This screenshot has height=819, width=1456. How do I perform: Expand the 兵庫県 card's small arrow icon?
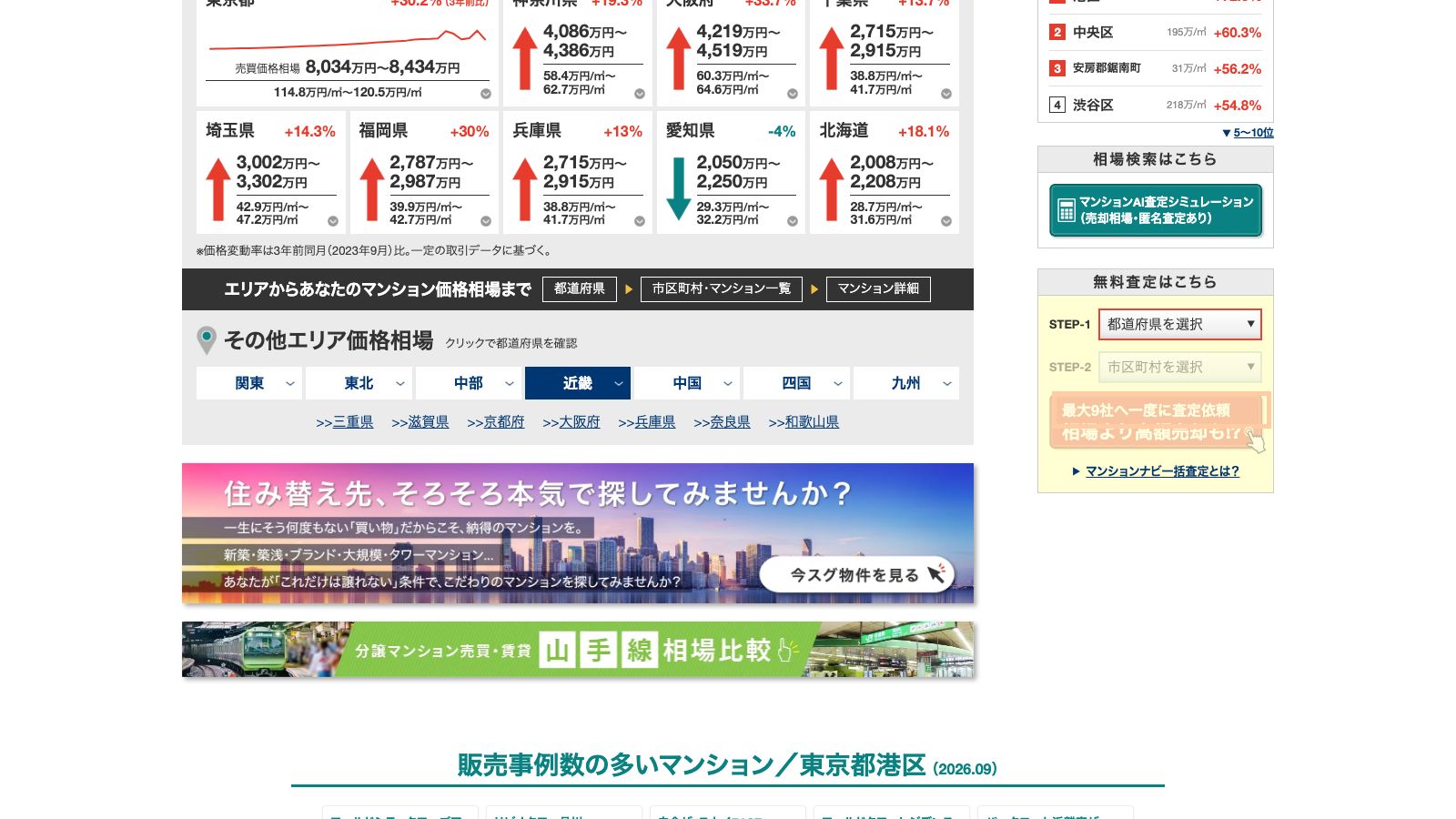pyautogui.click(x=640, y=221)
